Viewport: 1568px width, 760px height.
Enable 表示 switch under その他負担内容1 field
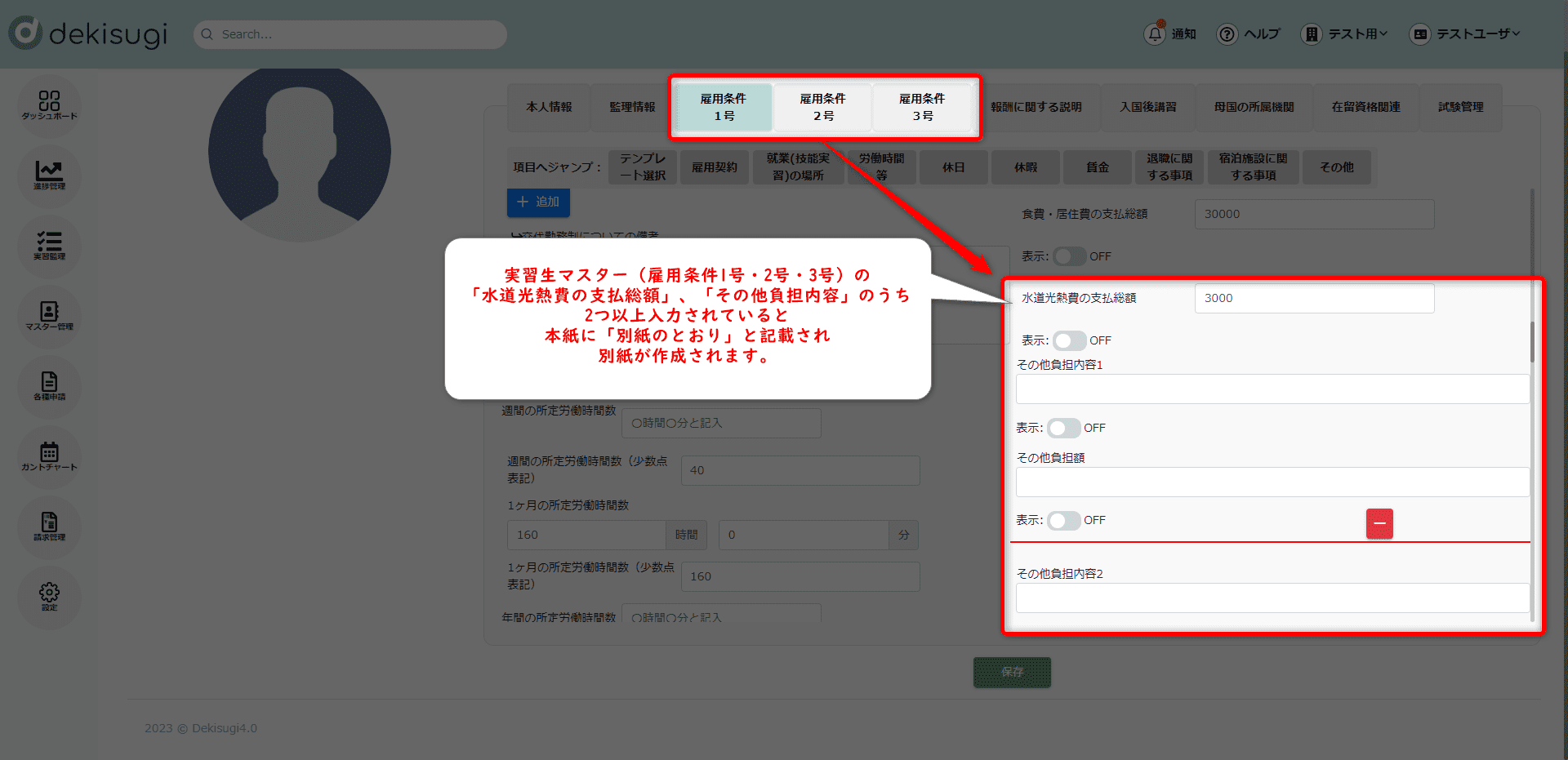click(1063, 428)
